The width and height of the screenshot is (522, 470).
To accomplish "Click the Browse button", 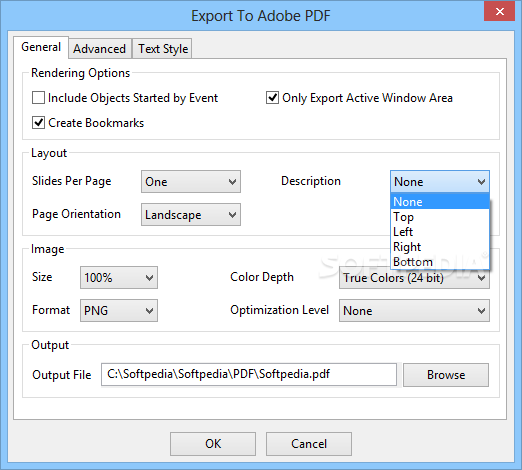I will pyautogui.click(x=446, y=375).
